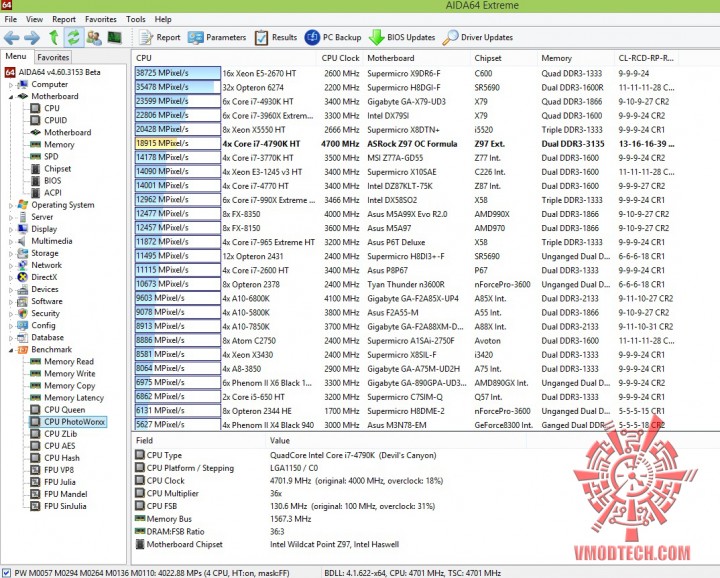Open the Help menu

pos(163,19)
